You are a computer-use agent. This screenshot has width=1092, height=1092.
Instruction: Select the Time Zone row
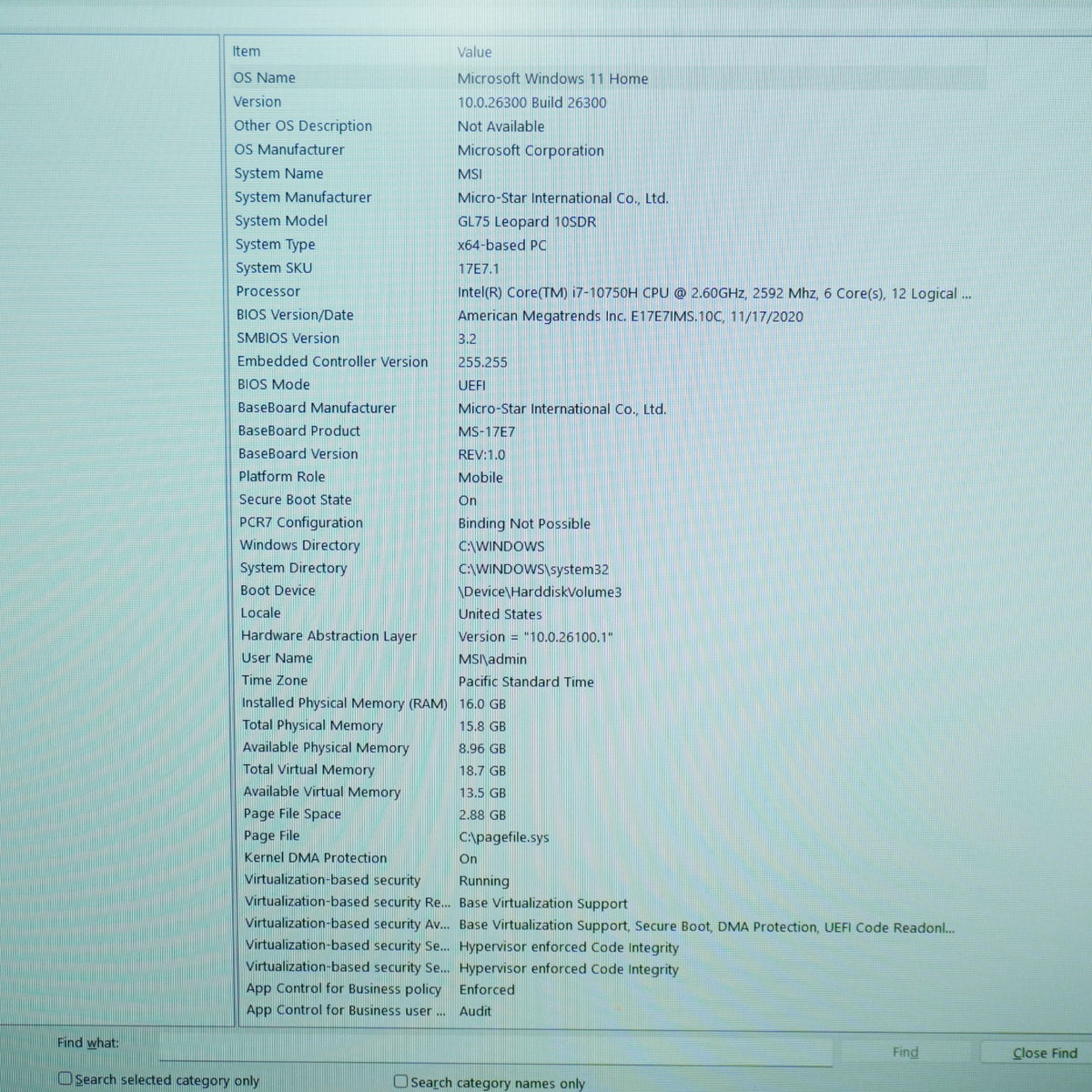pos(608,681)
